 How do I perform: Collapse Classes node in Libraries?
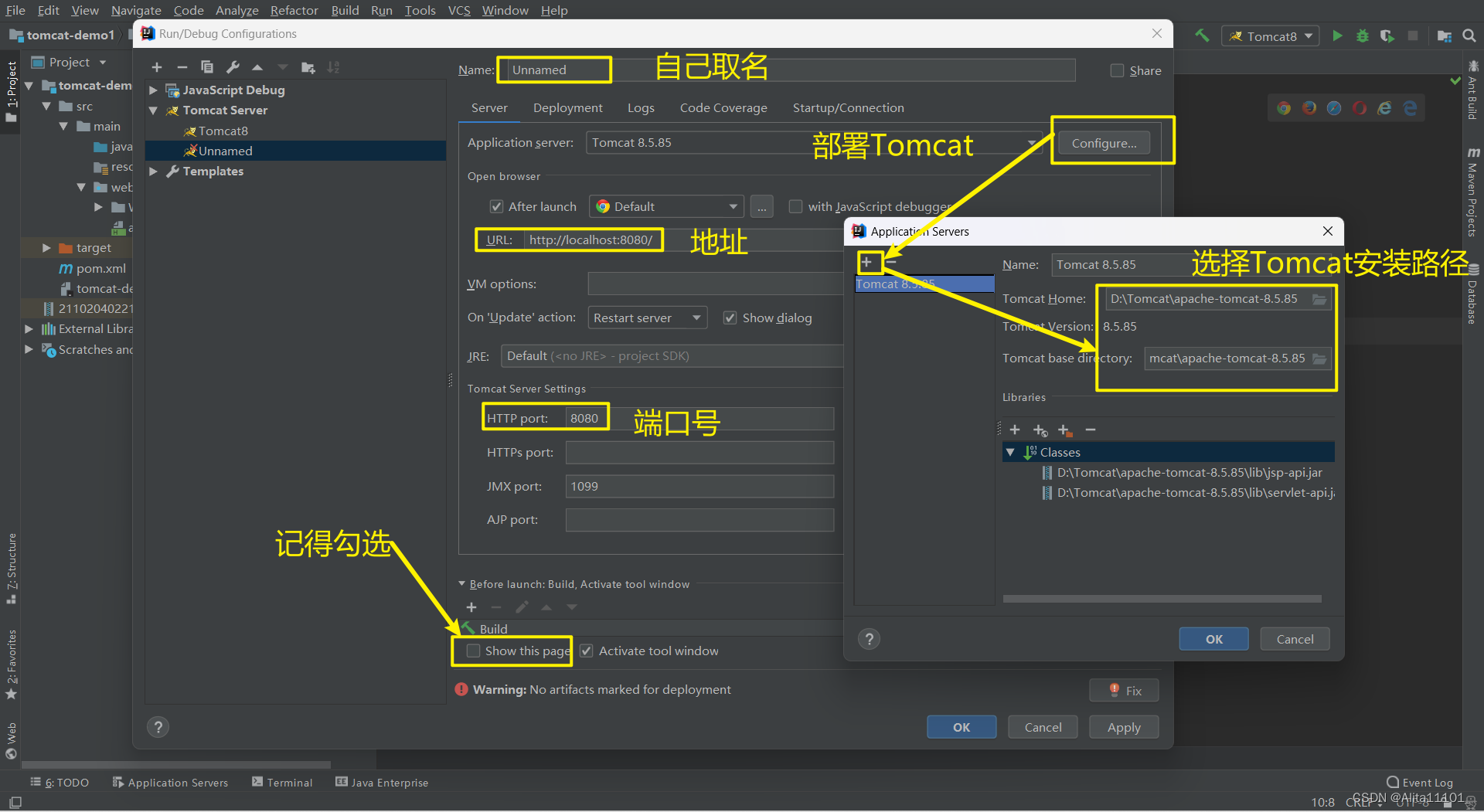1010,452
